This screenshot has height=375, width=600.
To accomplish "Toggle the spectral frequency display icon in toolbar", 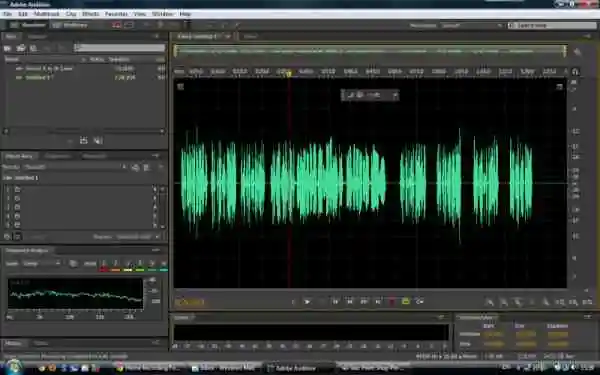I will [116, 25].
